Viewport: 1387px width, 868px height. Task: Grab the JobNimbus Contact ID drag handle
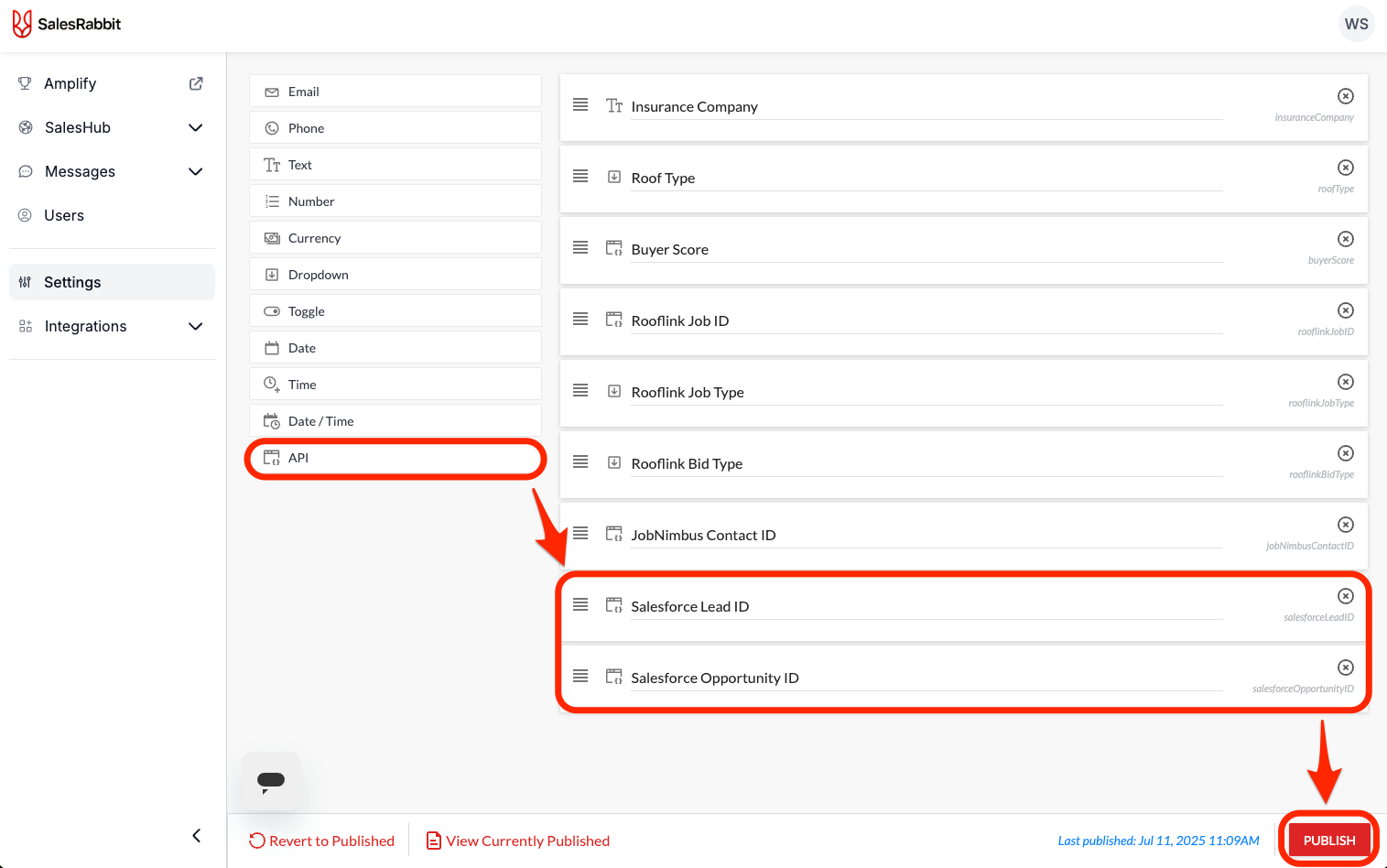click(580, 533)
